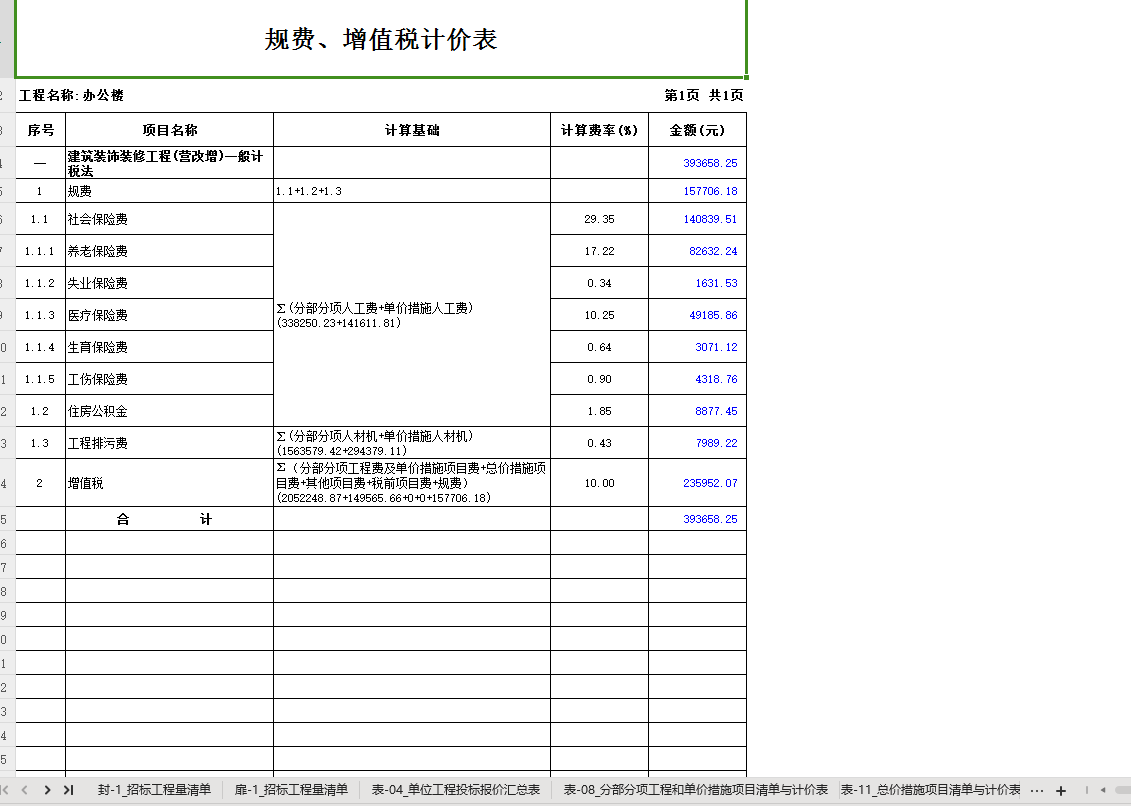Select the 建筑装饰装修工程(营改增)一般计税法 cell
This screenshot has height=806, width=1131.
pyautogui.click(x=170, y=163)
